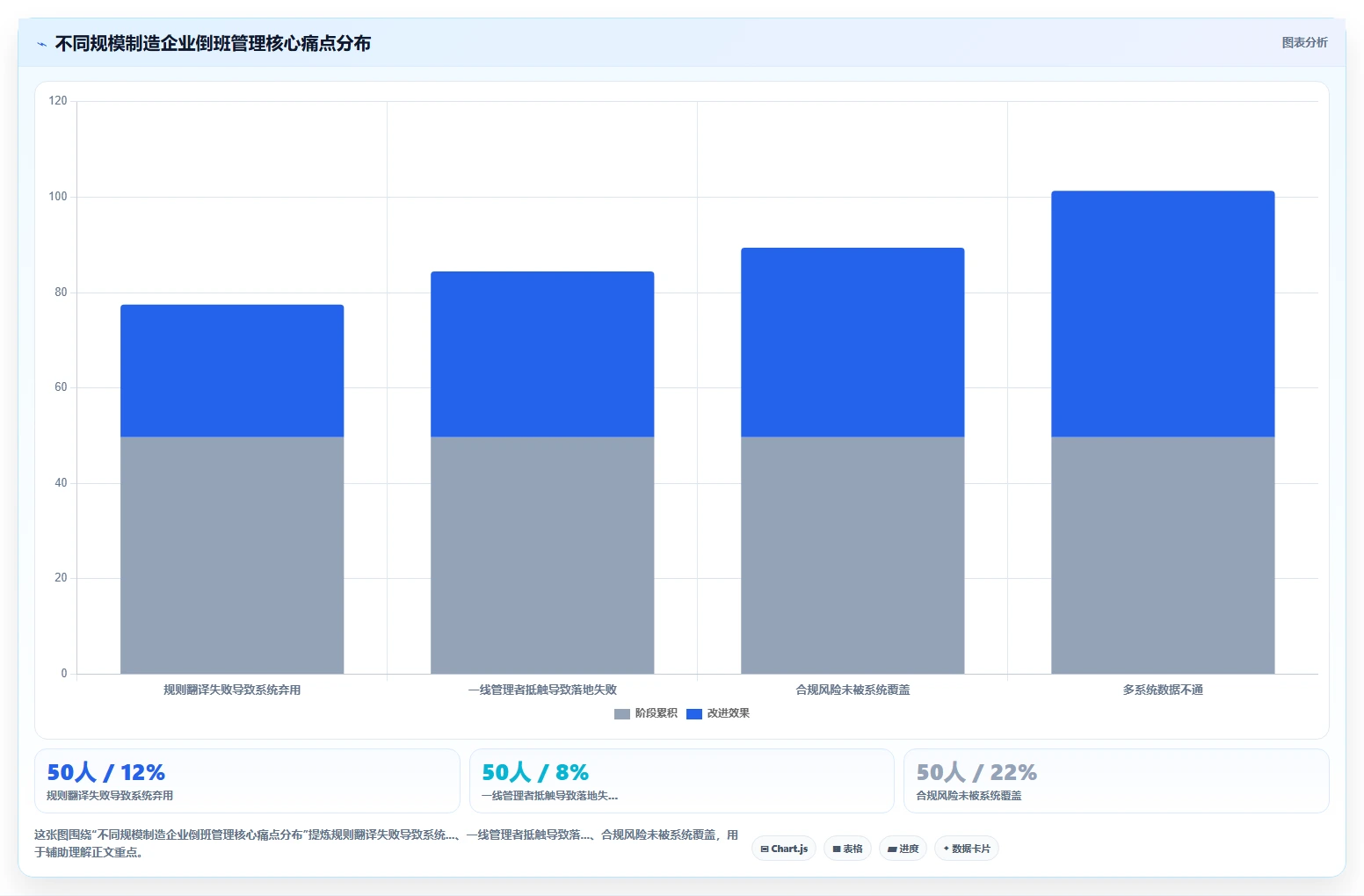Click the y-axis tick label 20
Screen dimensions: 1364x896
(61, 578)
